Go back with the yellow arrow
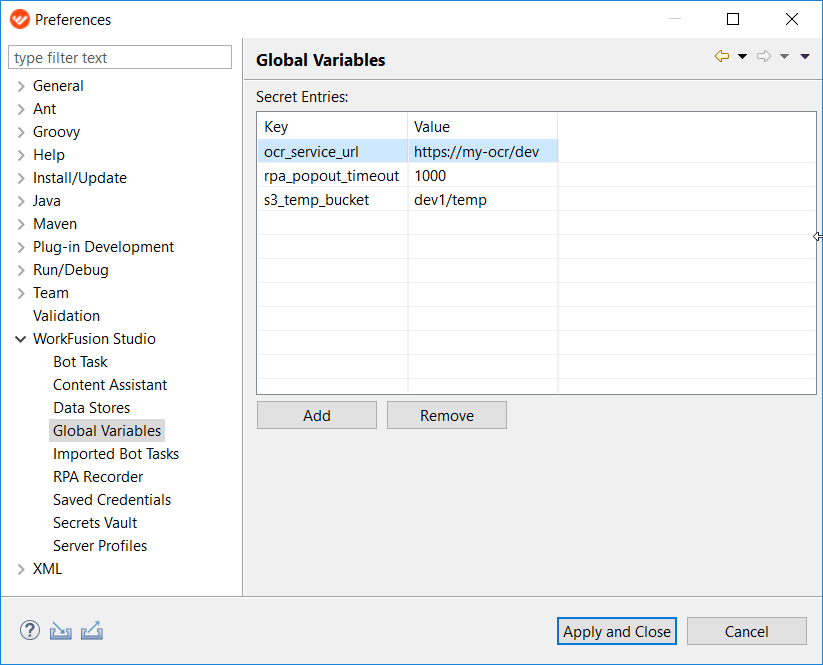Viewport: 823px width, 665px height. coord(722,56)
